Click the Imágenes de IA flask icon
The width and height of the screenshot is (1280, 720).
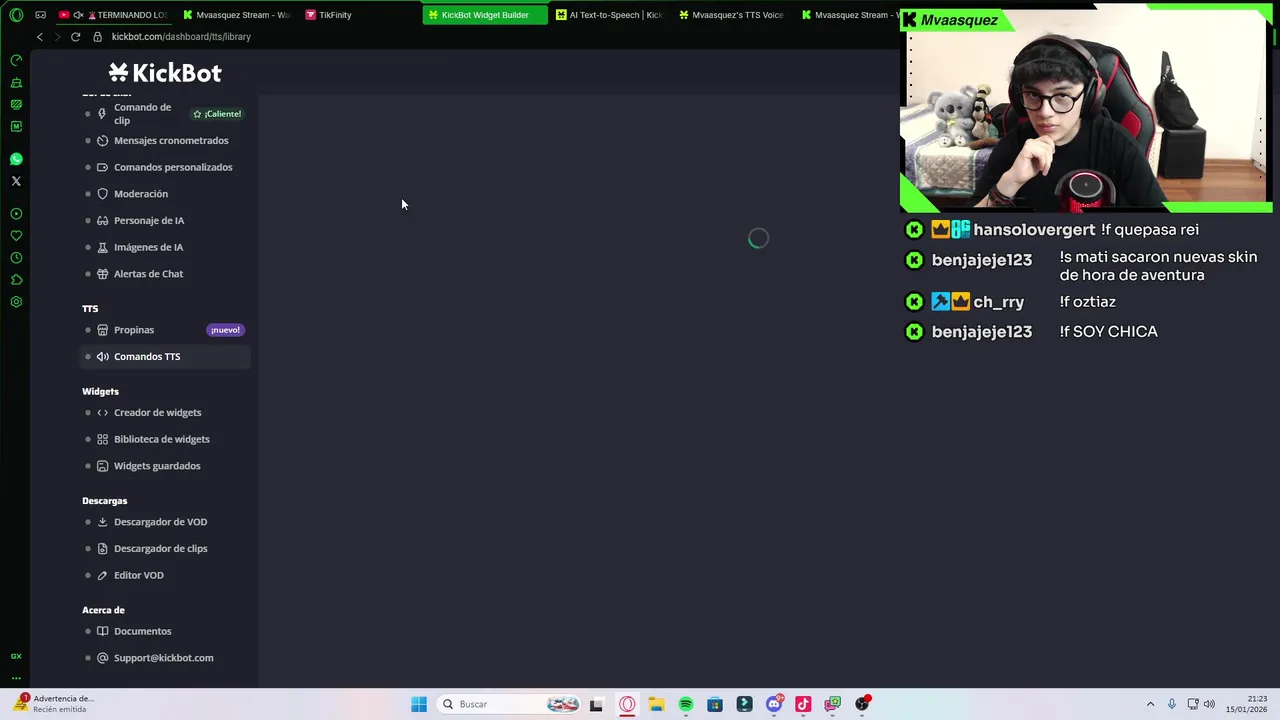pos(102,247)
